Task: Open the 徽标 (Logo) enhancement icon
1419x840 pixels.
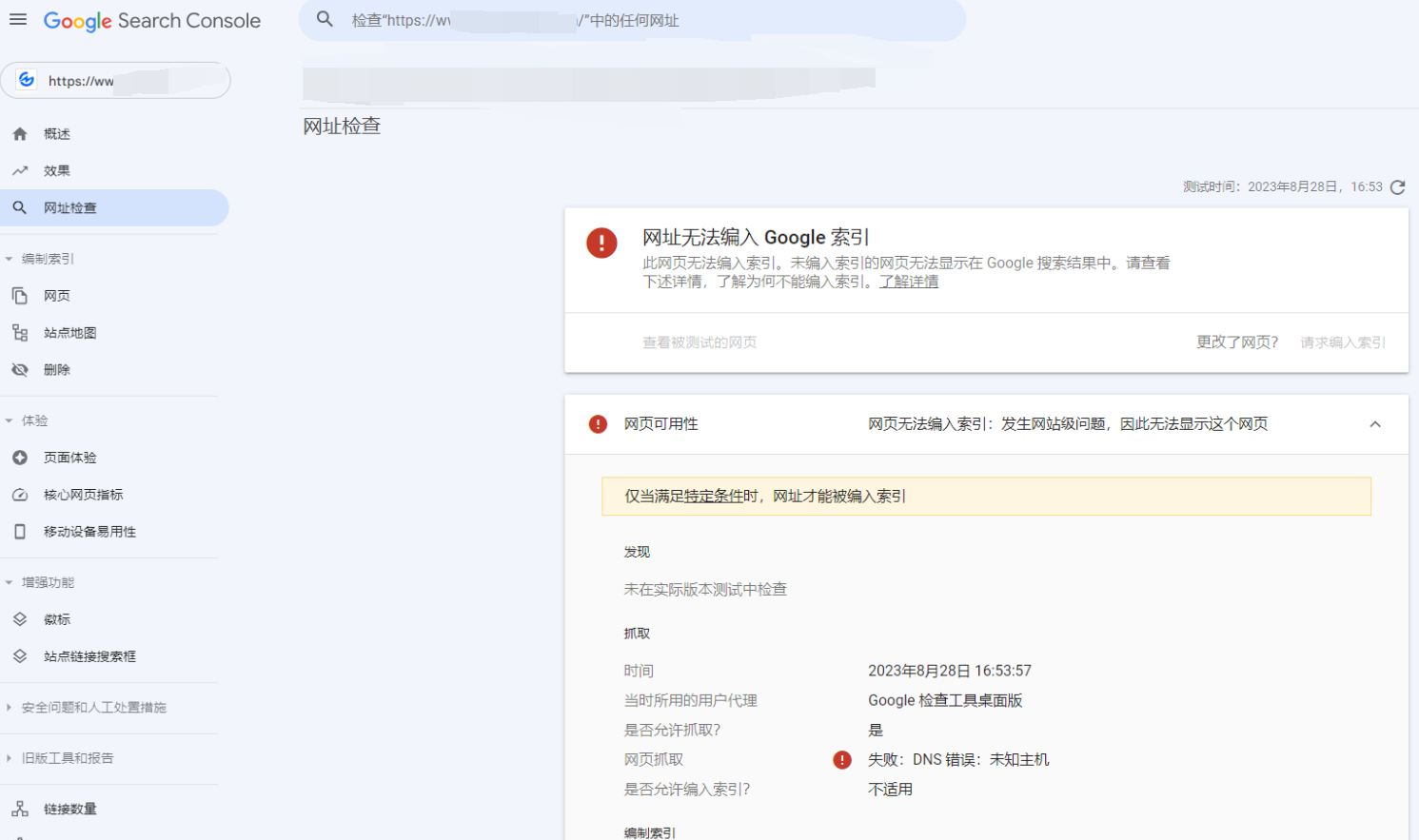Action: click(20, 618)
